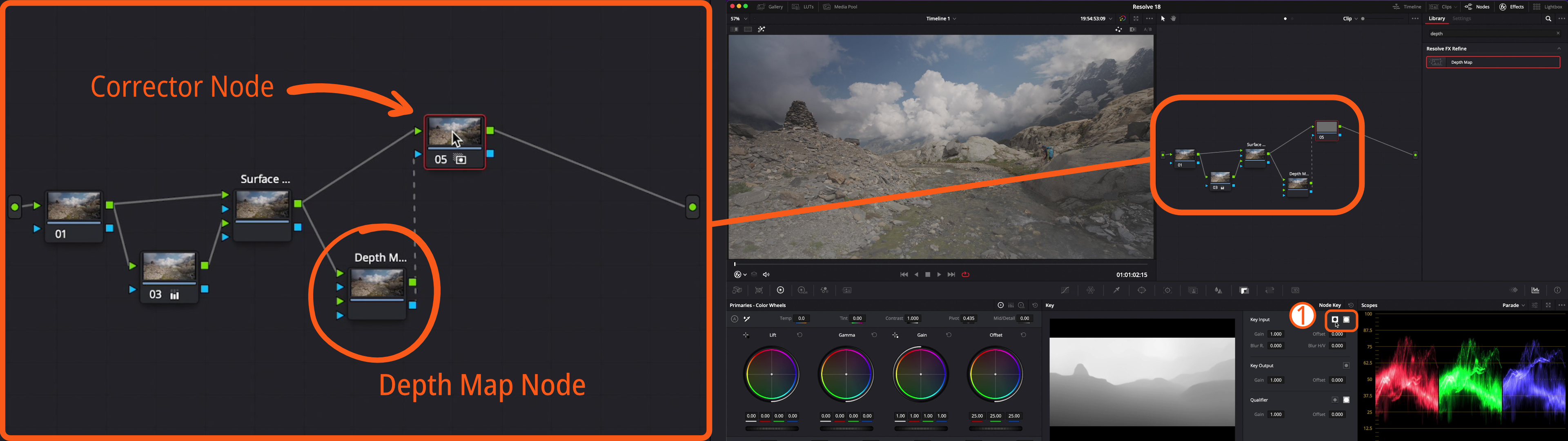Adjust the Lift color wheel
Image resolution: width=1568 pixels, height=441 pixels.
tap(772, 374)
